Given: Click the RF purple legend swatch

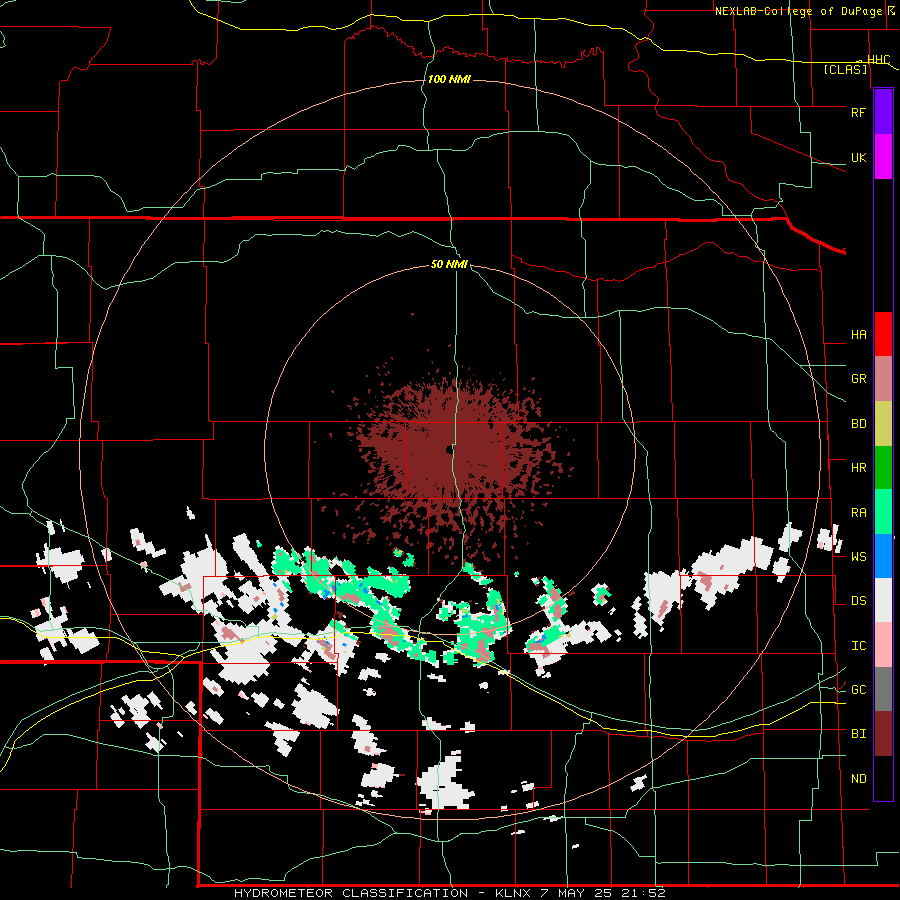Looking at the screenshot, I should [883, 112].
